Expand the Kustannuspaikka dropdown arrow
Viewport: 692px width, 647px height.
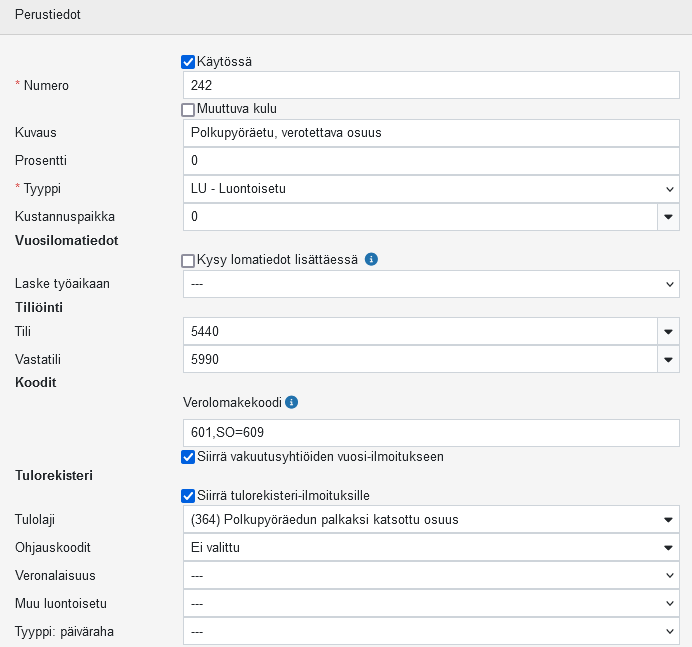point(667,216)
